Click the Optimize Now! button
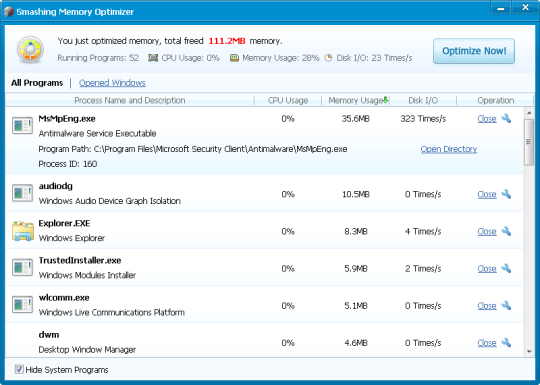This screenshot has width=540, height=385. coord(474,51)
